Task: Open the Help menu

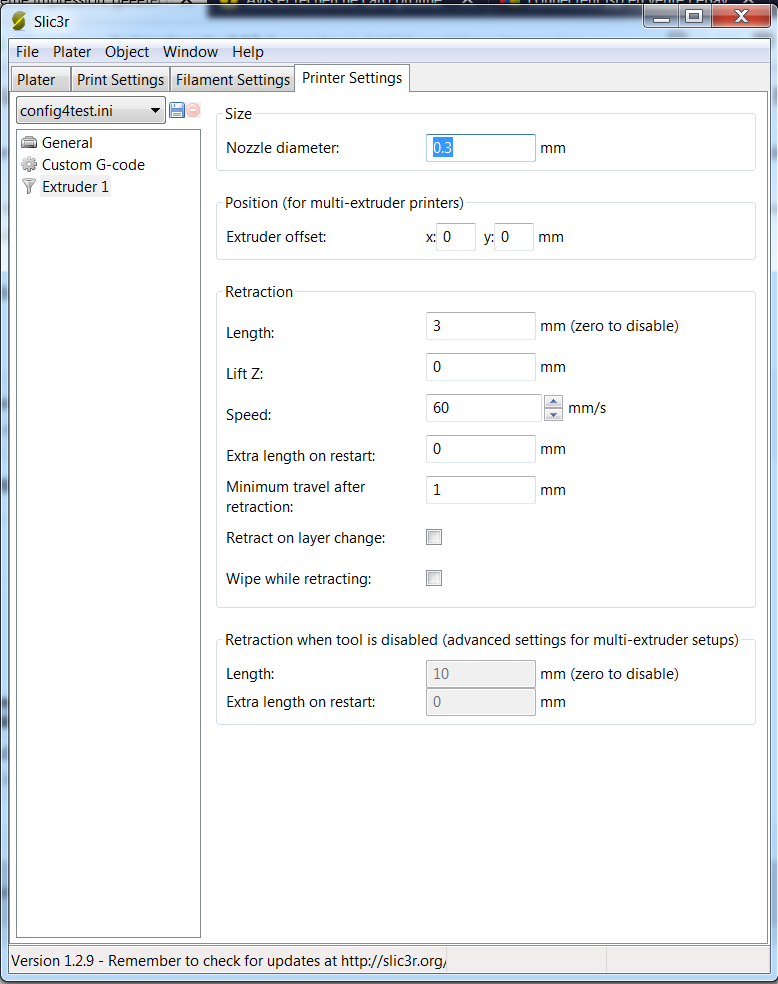Action: (248, 51)
